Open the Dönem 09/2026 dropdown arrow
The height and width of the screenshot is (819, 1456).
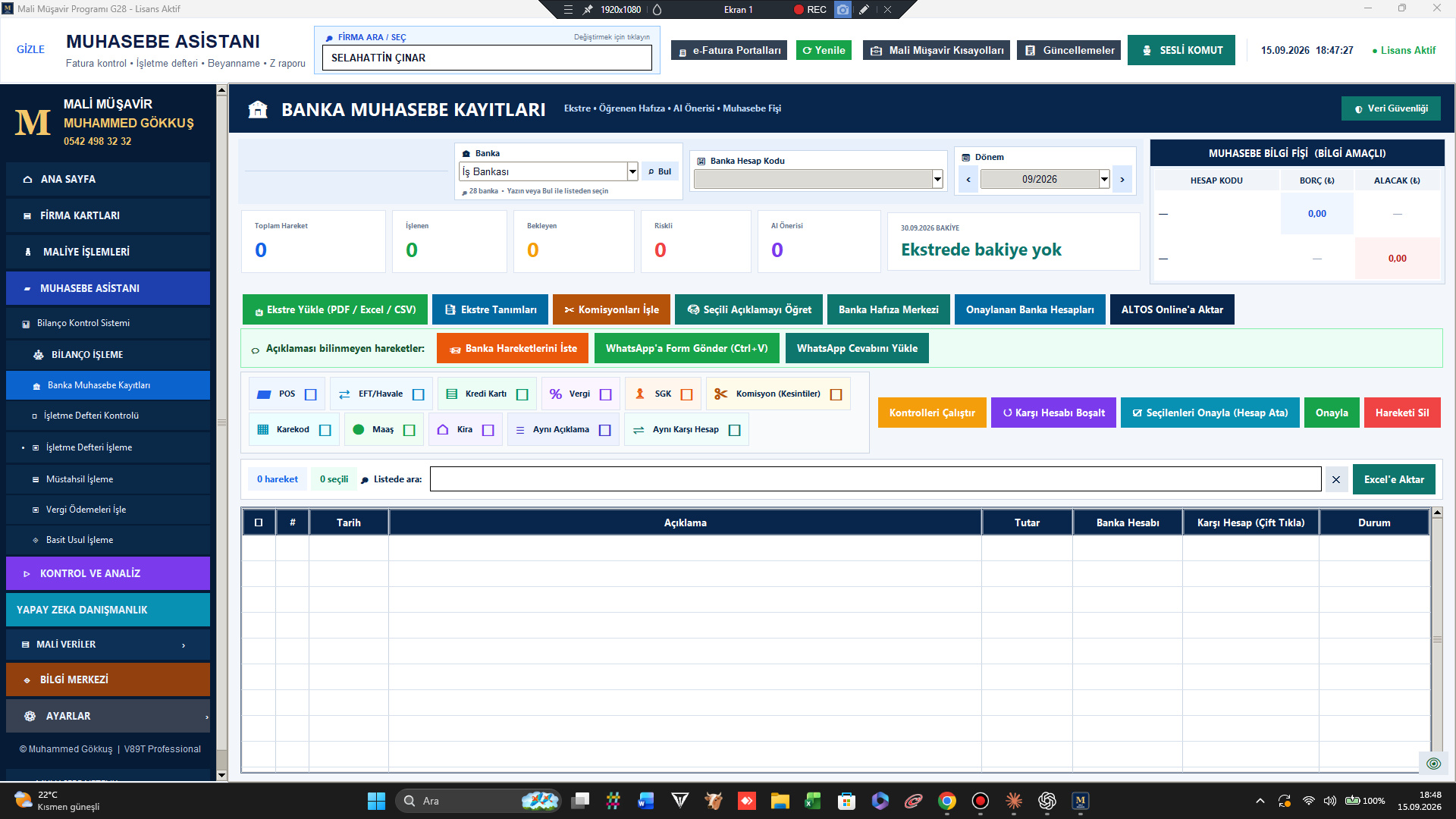pos(1104,179)
